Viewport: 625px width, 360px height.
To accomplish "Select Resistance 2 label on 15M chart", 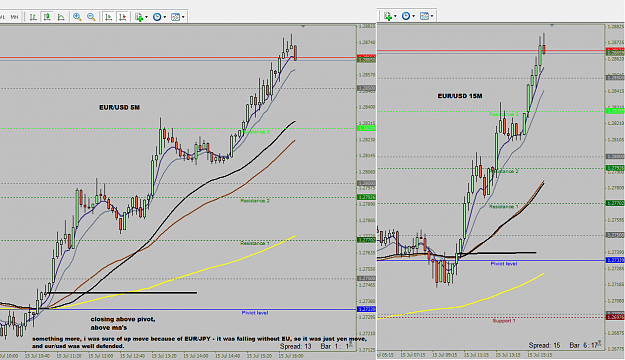I will [504, 171].
